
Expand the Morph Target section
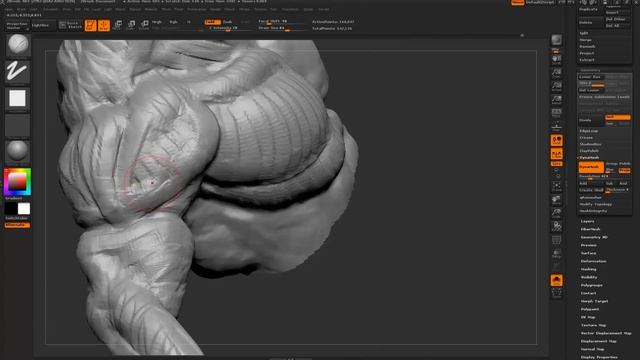(x=594, y=301)
